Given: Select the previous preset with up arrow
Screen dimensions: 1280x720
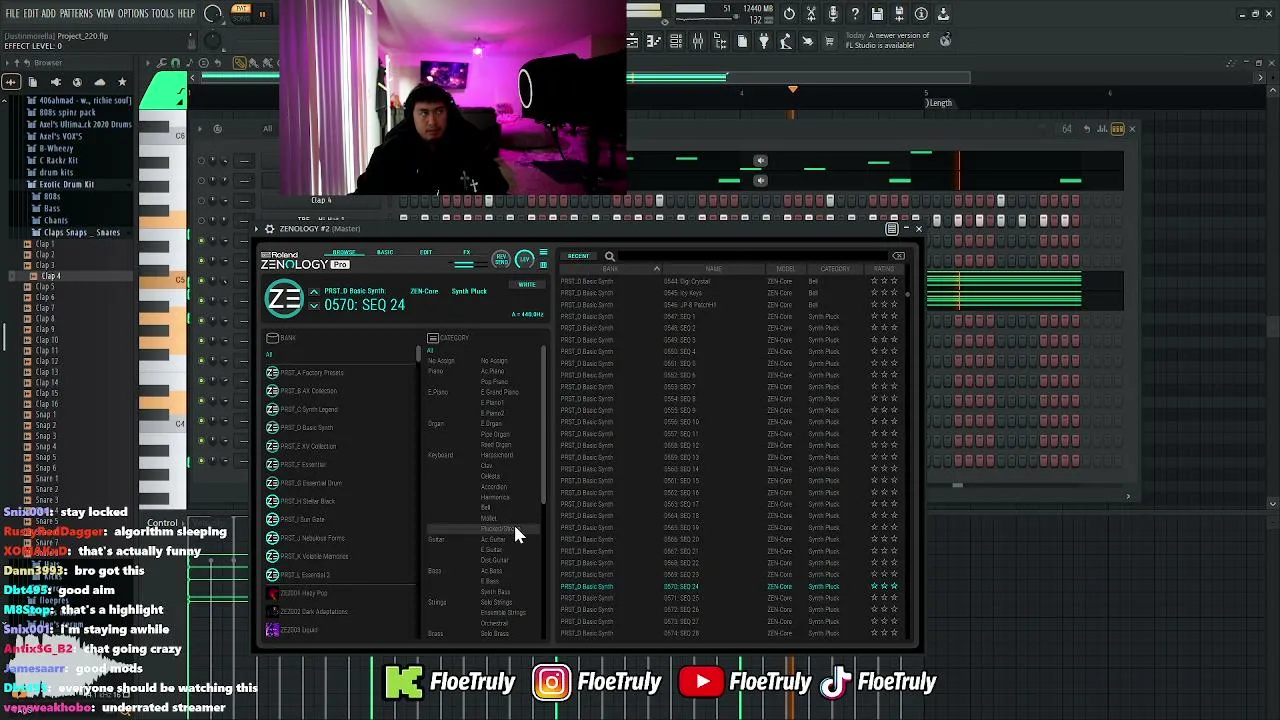Looking at the screenshot, I should pyautogui.click(x=314, y=292).
